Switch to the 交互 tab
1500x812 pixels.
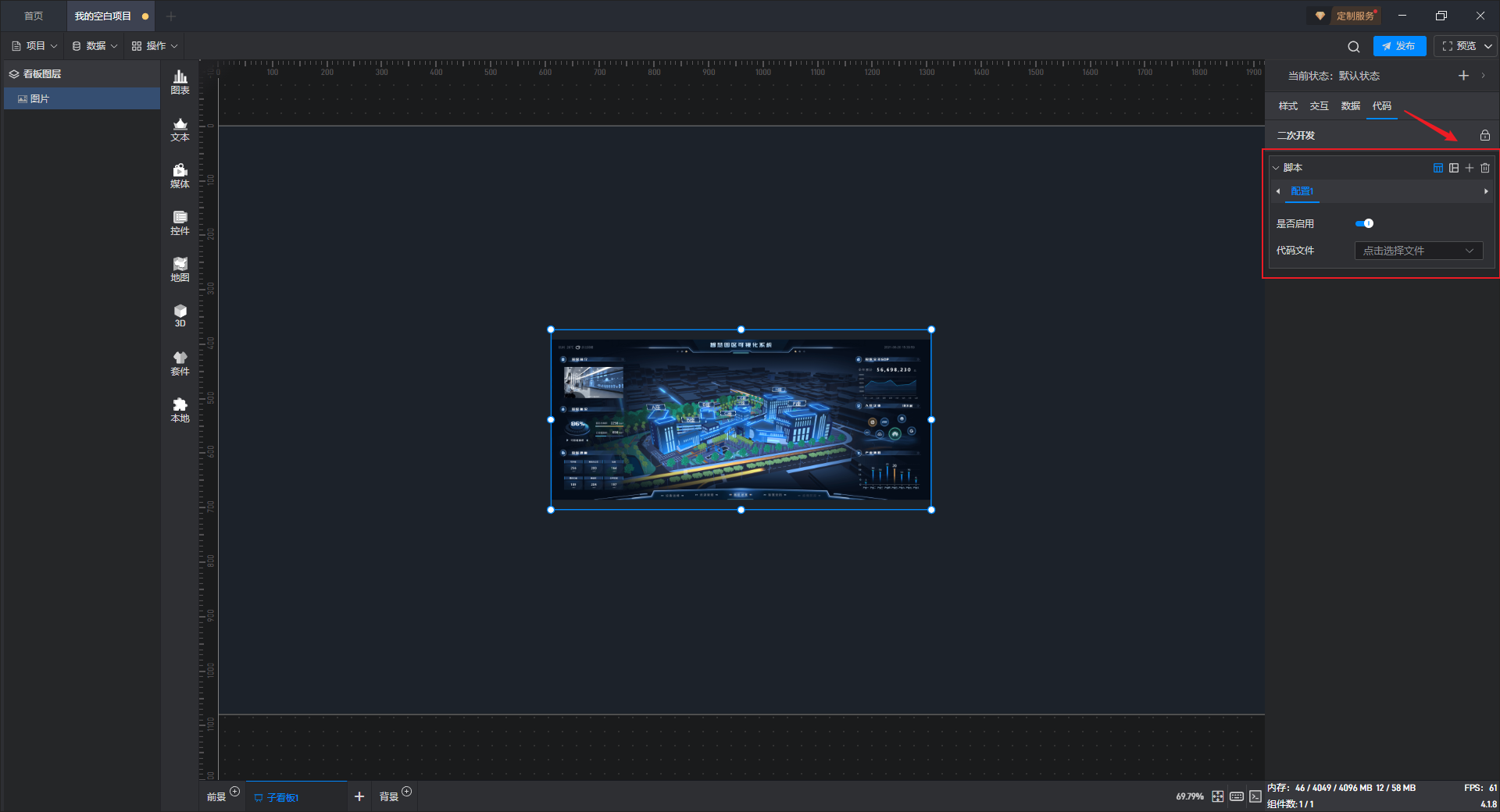pyautogui.click(x=1319, y=106)
